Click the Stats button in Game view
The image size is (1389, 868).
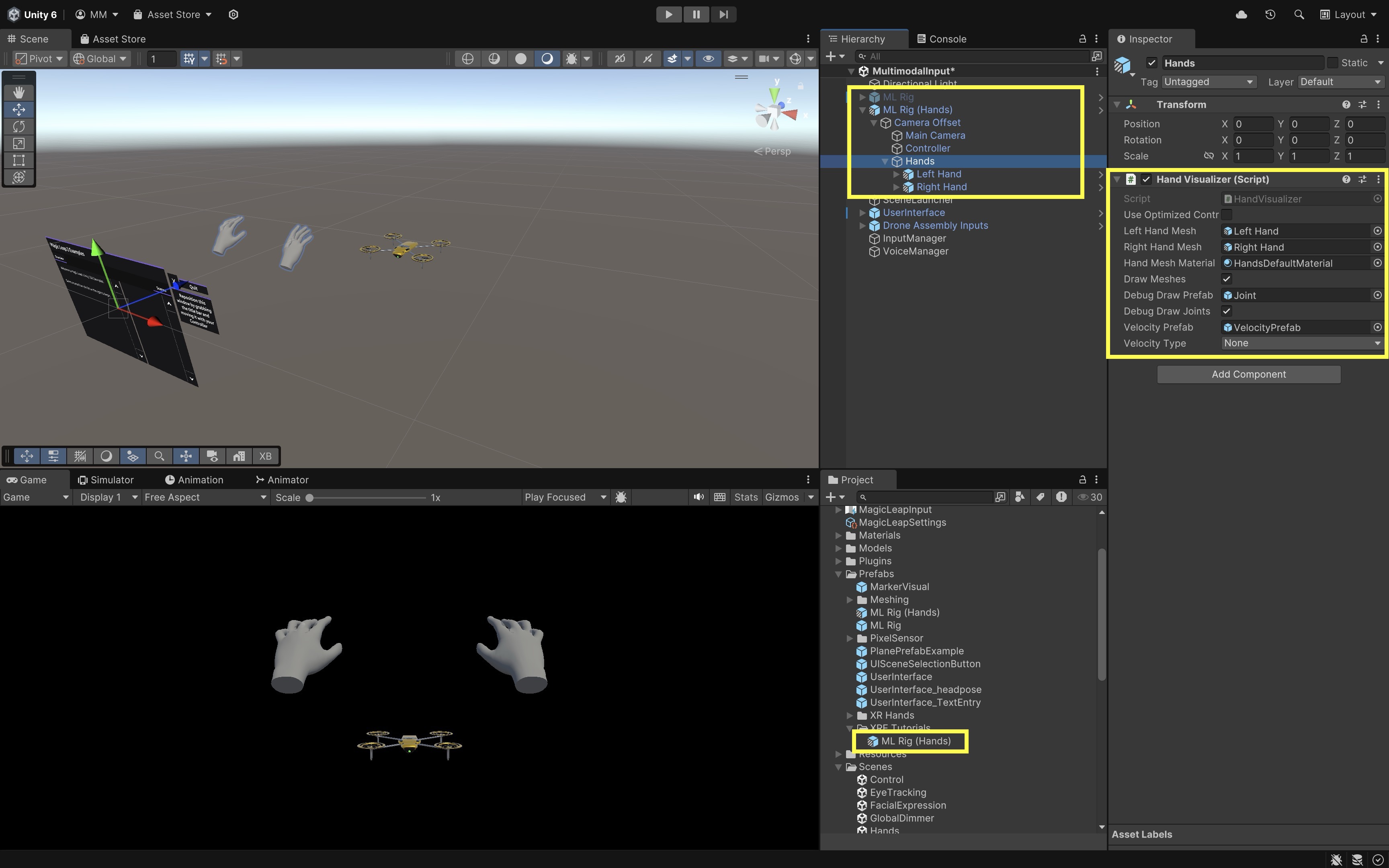pos(746,497)
